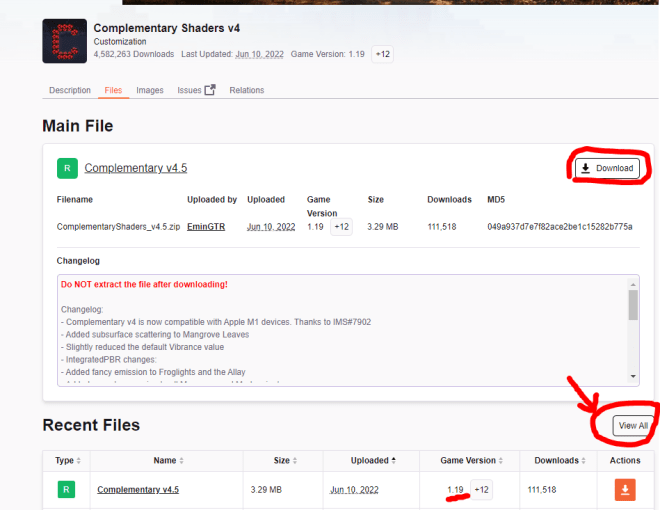
Task: Open the Description tab
Action: tap(70, 90)
